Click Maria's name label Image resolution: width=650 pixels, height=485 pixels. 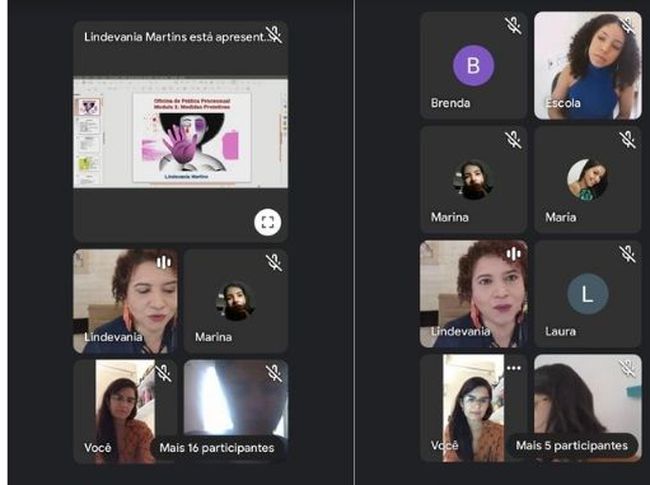[x=560, y=217]
